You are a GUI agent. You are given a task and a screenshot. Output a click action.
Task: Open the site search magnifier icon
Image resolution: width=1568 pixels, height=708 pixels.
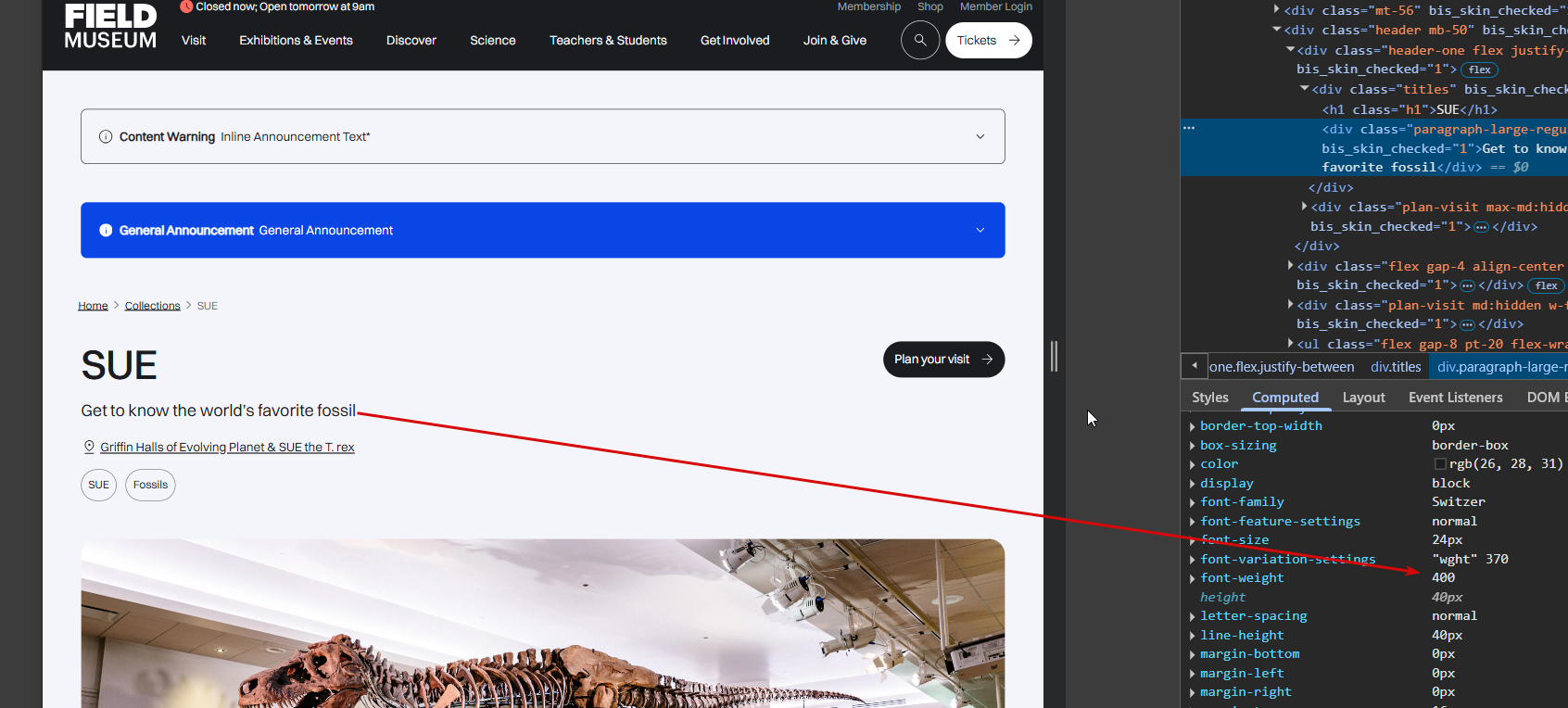[x=920, y=40]
